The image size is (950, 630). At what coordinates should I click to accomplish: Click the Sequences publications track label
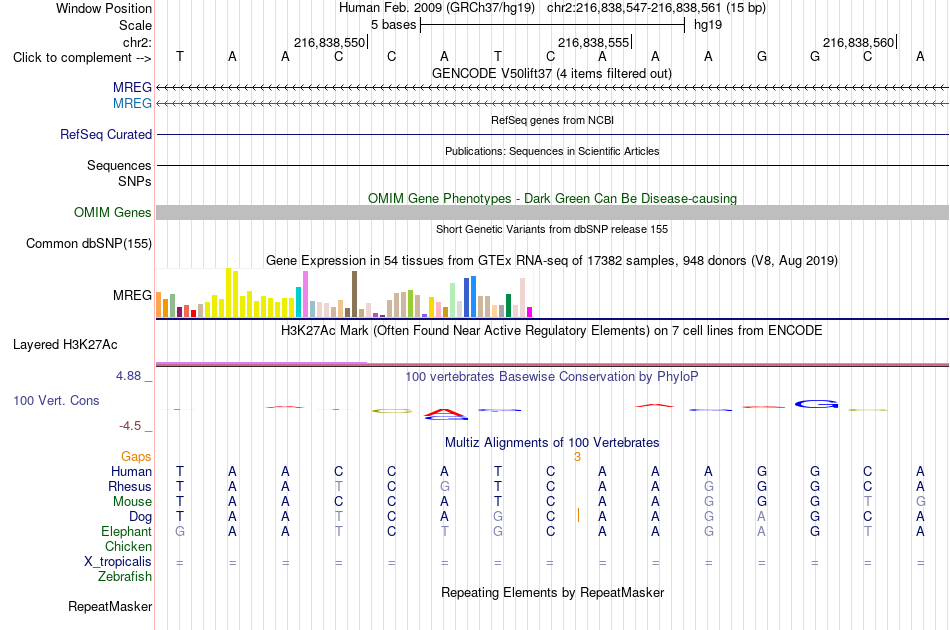tap(119, 165)
